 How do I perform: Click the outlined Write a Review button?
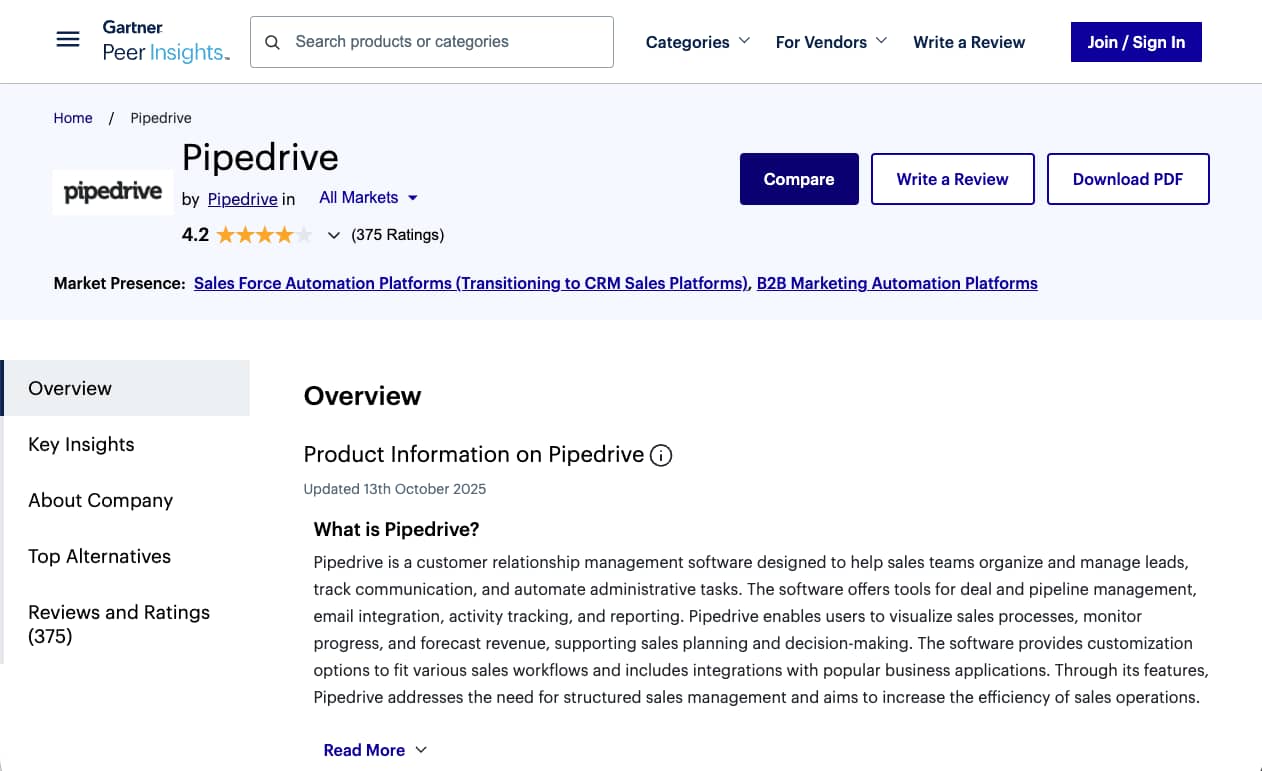point(952,179)
